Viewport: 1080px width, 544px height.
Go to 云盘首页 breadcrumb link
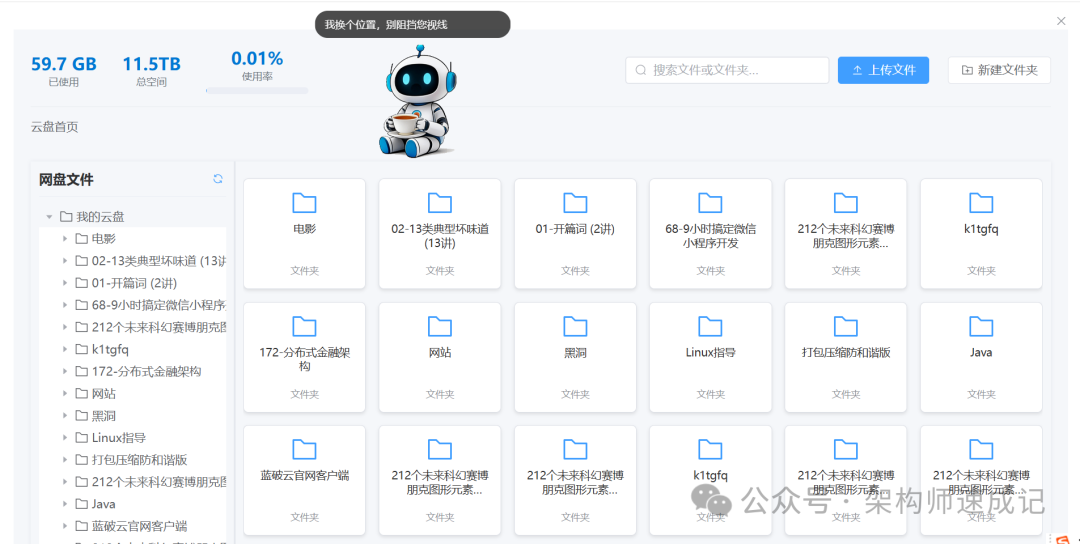tap(54, 127)
